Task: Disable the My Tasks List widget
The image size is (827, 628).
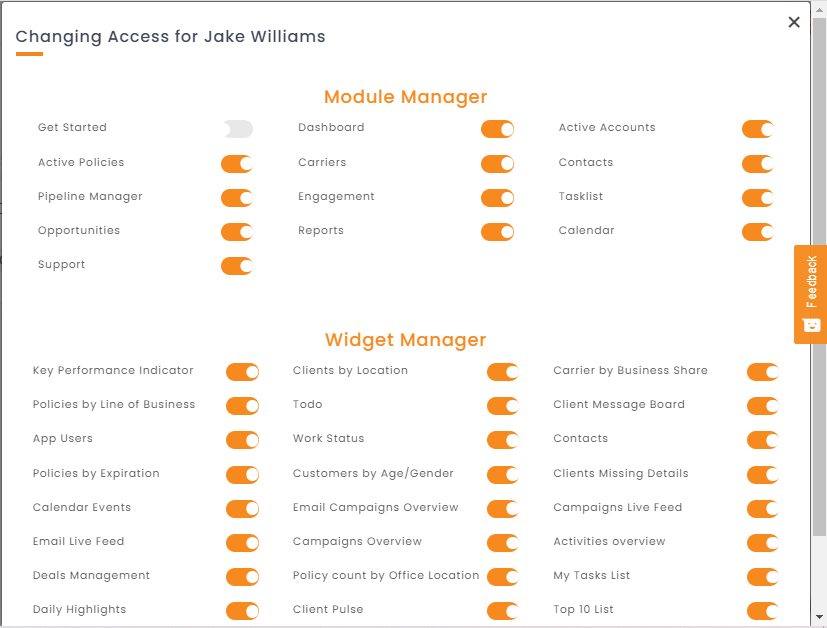Action: coord(763,577)
